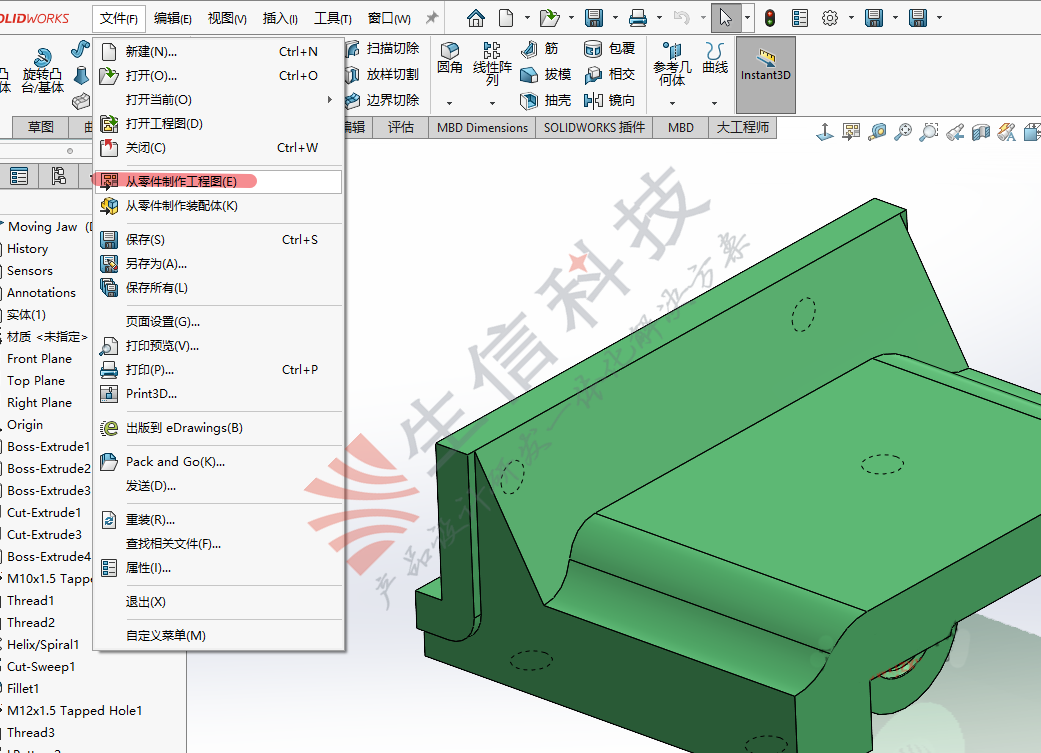The image size is (1041, 753).
Task: Click the Swept Cut (扫描切割) tool
Action: [x=382, y=48]
